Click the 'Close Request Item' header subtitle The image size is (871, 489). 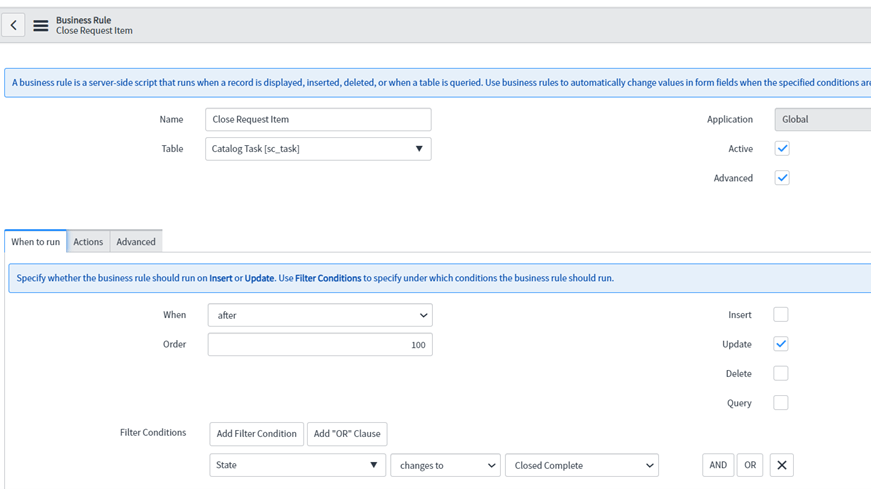94,31
